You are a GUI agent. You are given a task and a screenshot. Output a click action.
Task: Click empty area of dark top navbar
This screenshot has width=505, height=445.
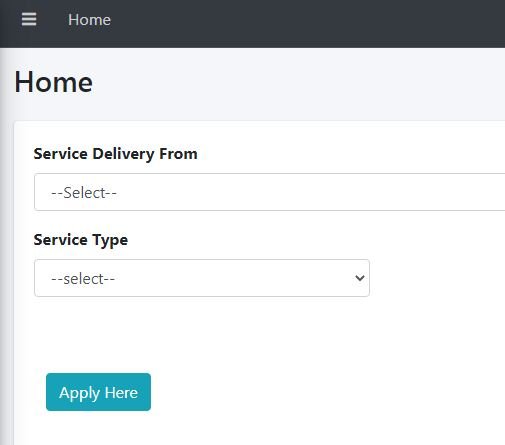pos(300,23)
